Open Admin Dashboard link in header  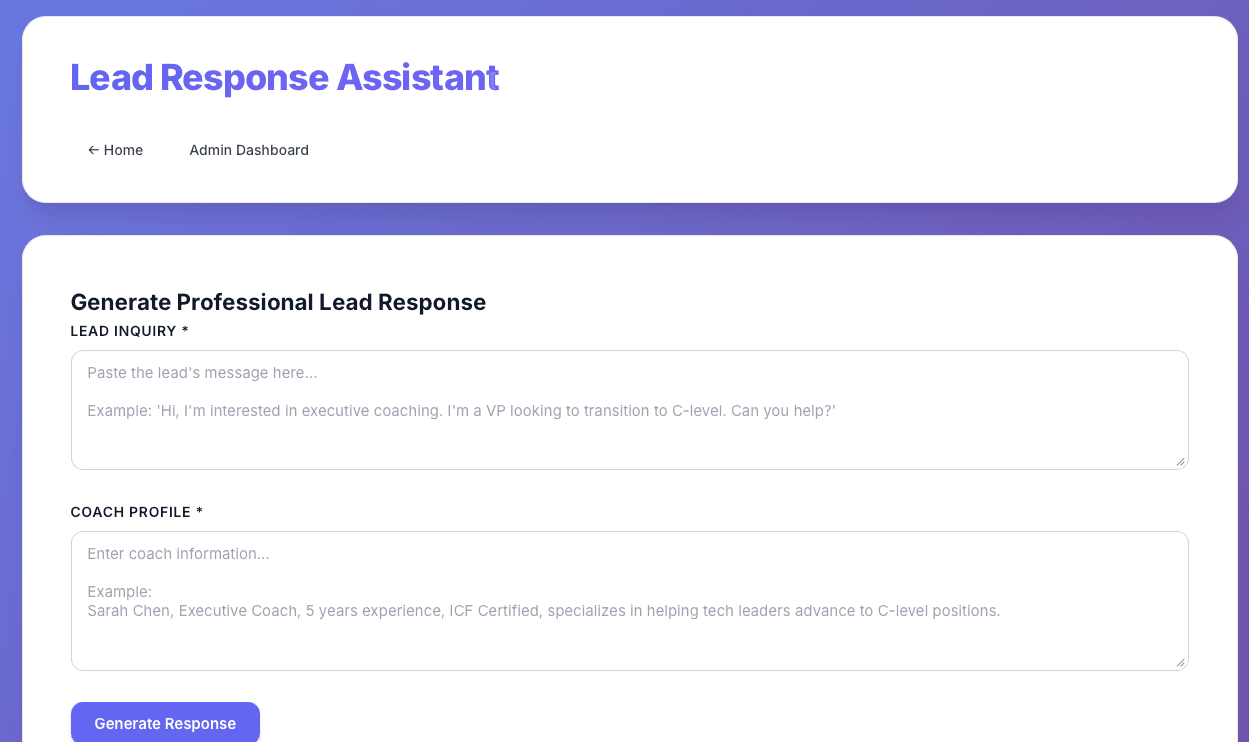tap(248, 149)
